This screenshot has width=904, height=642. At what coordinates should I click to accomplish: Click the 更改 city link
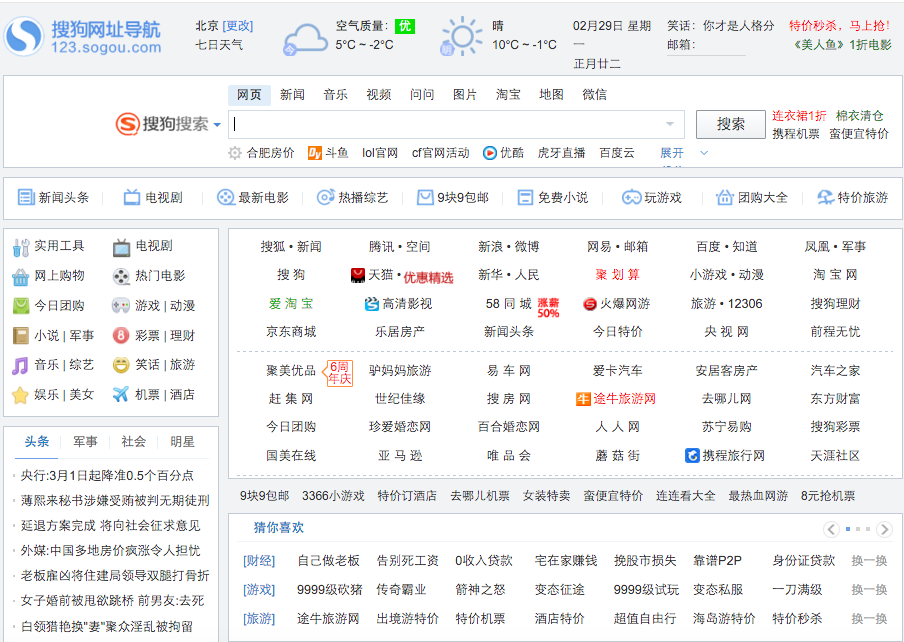(238, 26)
